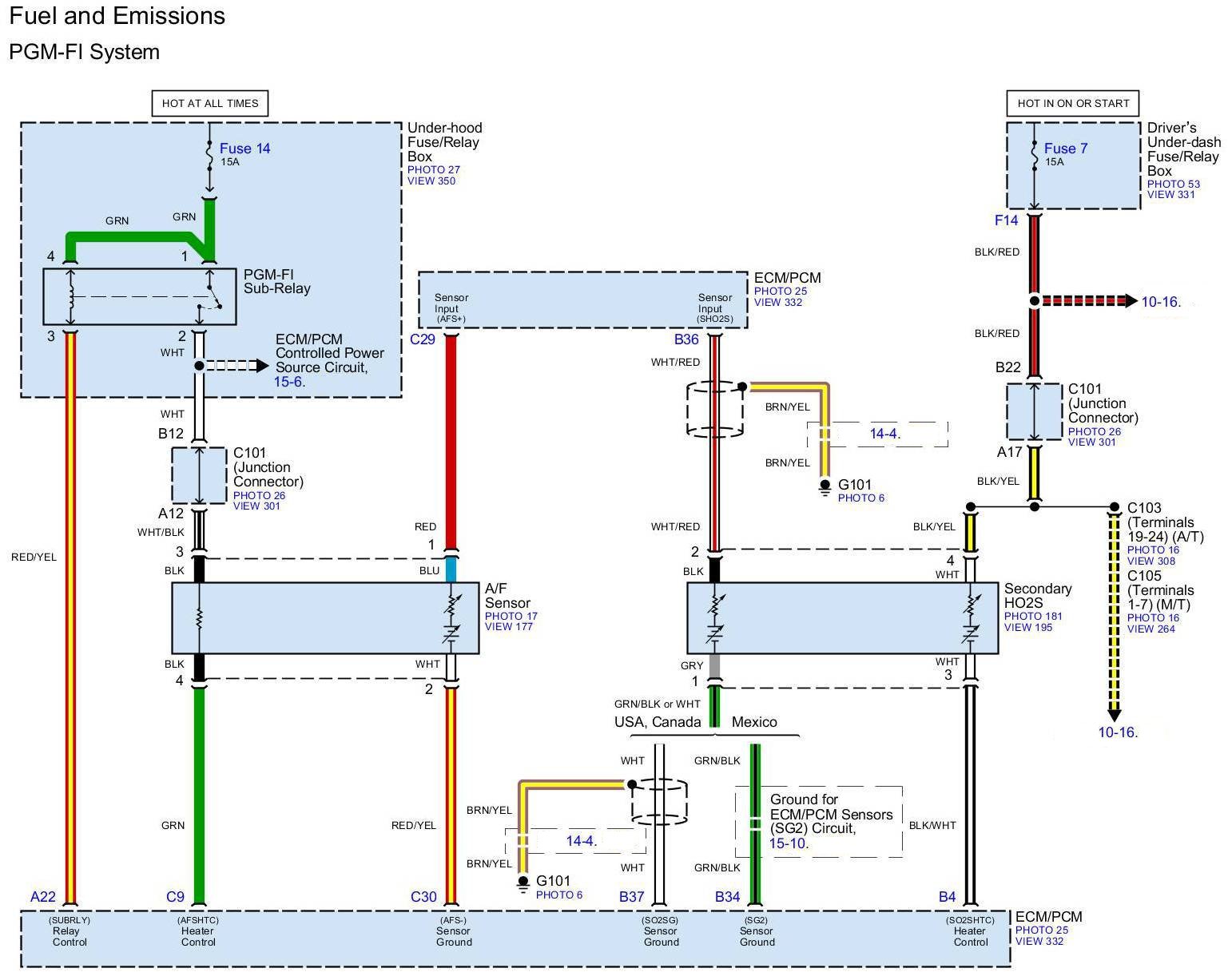Image resolution: width=1232 pixels, height=976 pixels.
Task: Open VIEW 350 link
Action: [x=431, y=181]
